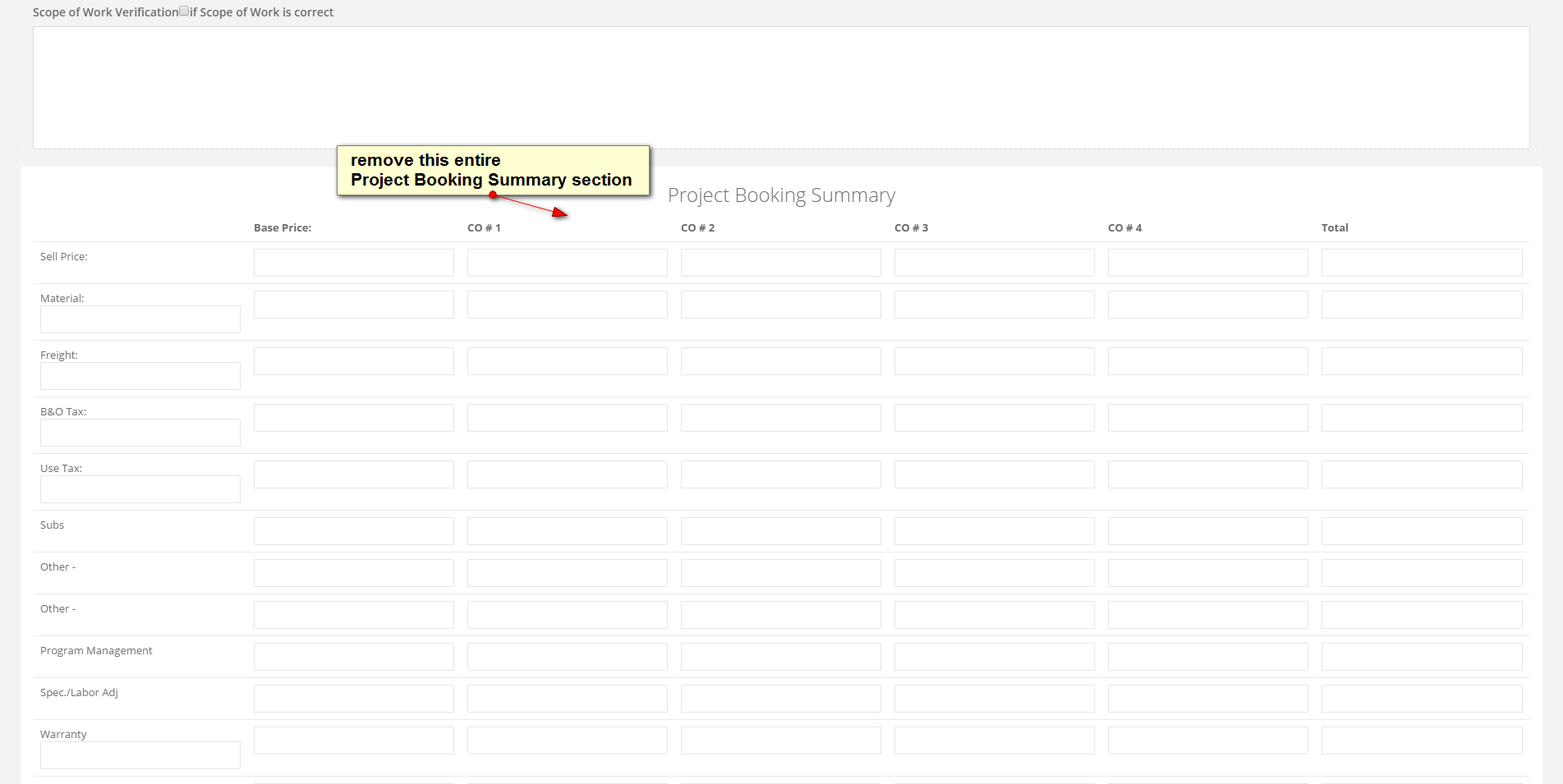Image resolution: width=1563 pixels, height=784 pixels.
Task: Select the Use Tax CO # 2 field
Action: [781, 475]
